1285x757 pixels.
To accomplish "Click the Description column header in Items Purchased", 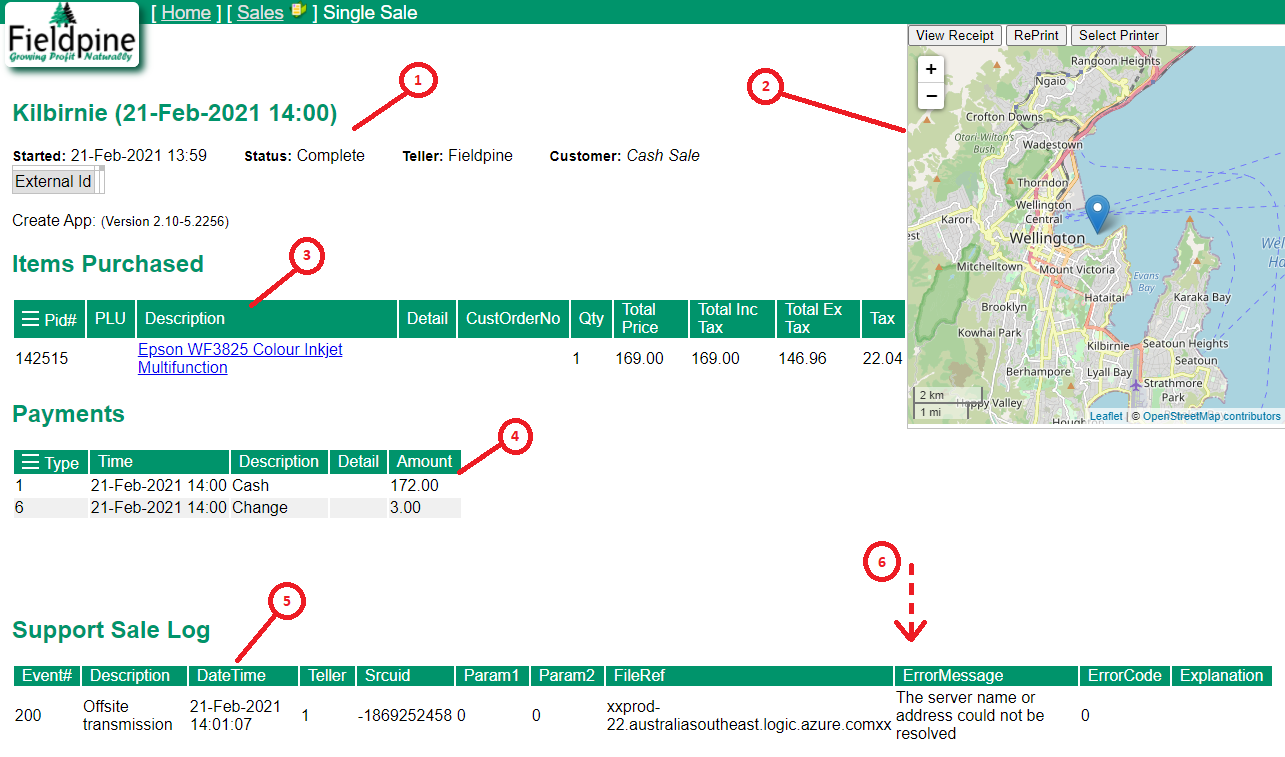I will pyautogui.click(x=185, y=319).
